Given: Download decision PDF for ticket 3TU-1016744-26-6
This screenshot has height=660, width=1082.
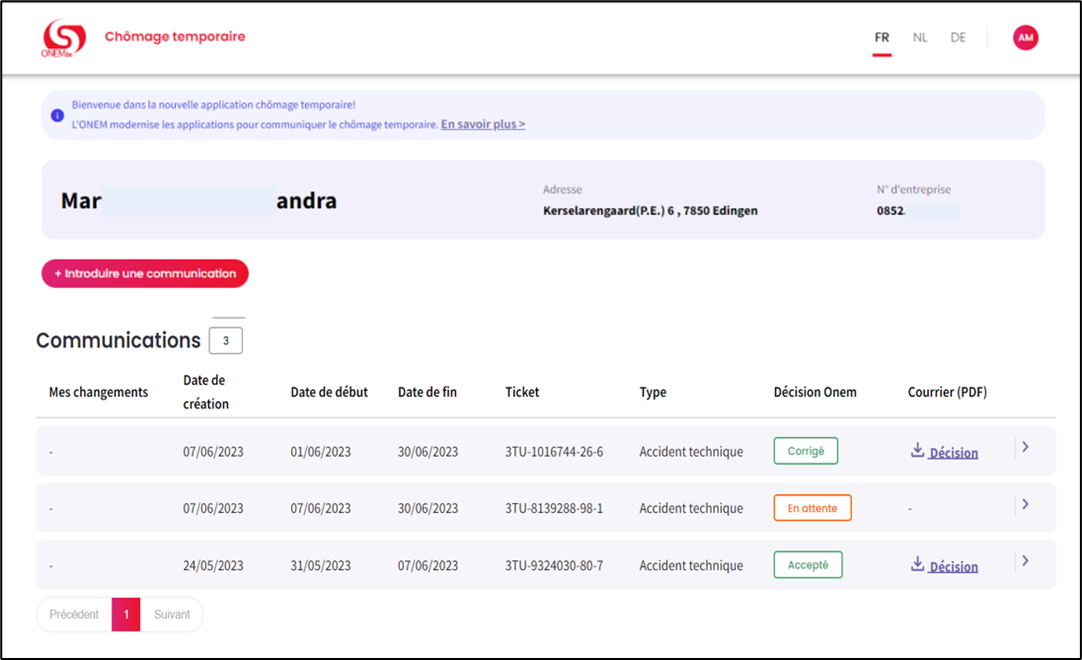Looking at the screenshot, I should tap(944, 452).
